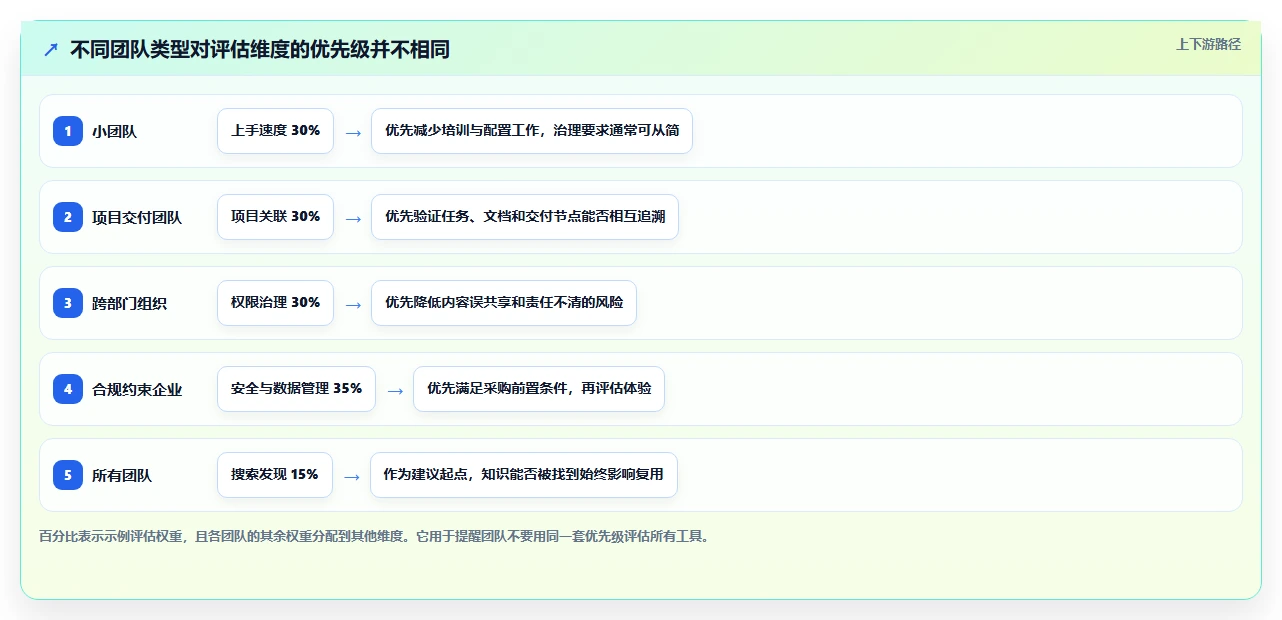1282x620 pixels.
Task: Click the 权限治理 30% chip
Action: pos(275,303)
